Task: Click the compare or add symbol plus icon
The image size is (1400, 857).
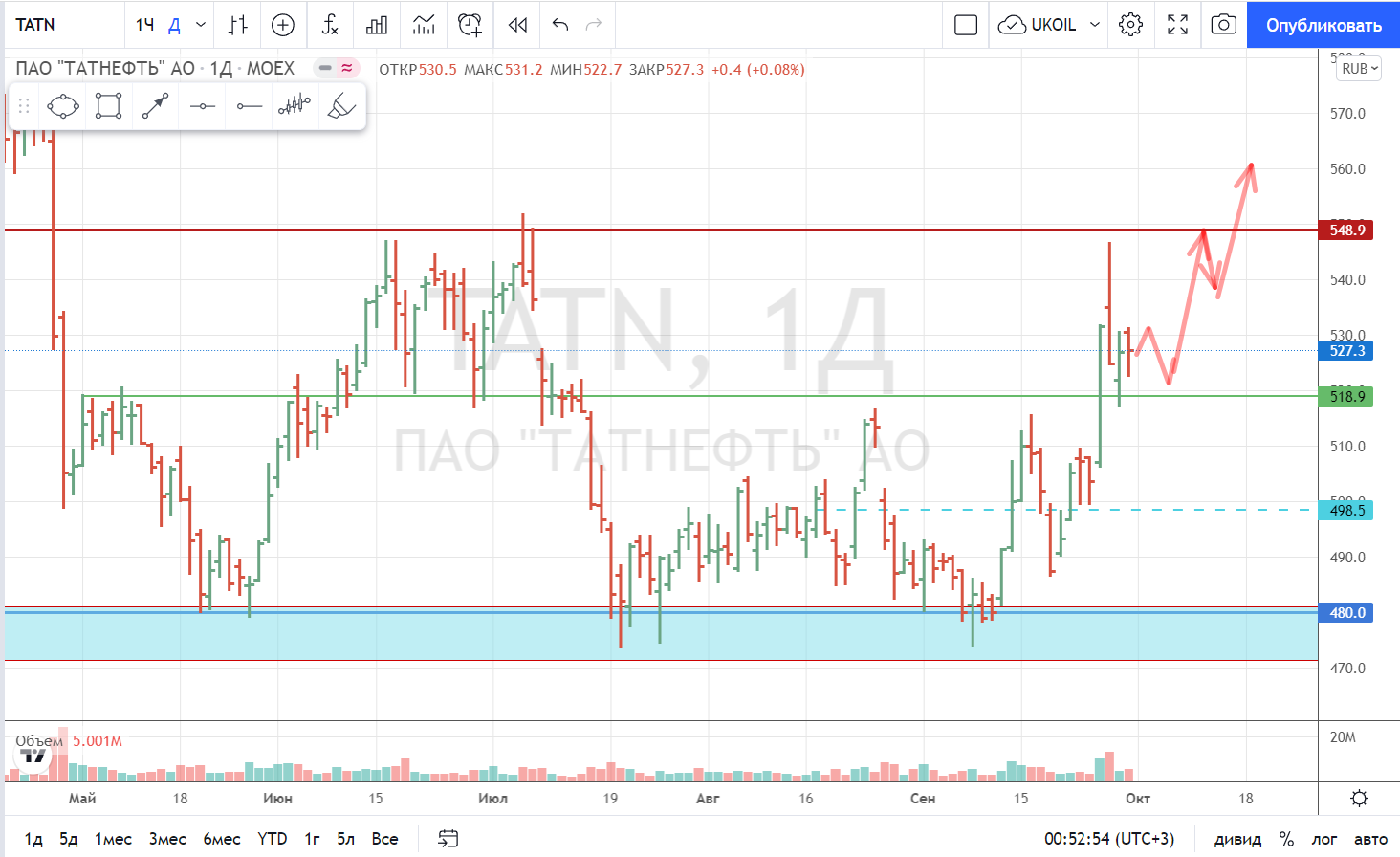Action: 283,25
